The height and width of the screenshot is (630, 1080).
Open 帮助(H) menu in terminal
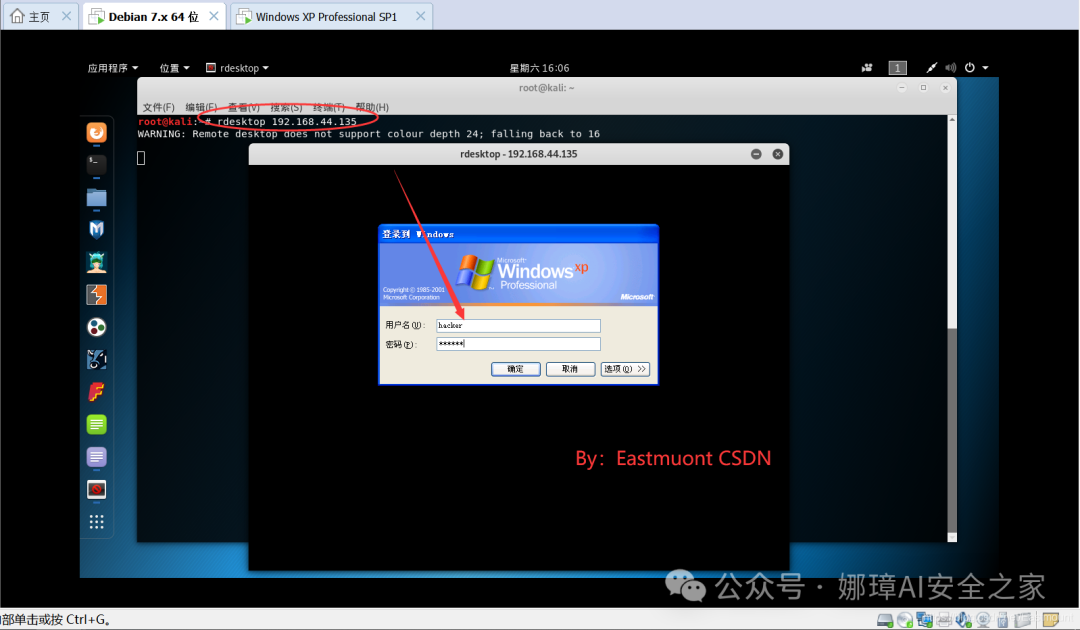click(x=372, y=107)
